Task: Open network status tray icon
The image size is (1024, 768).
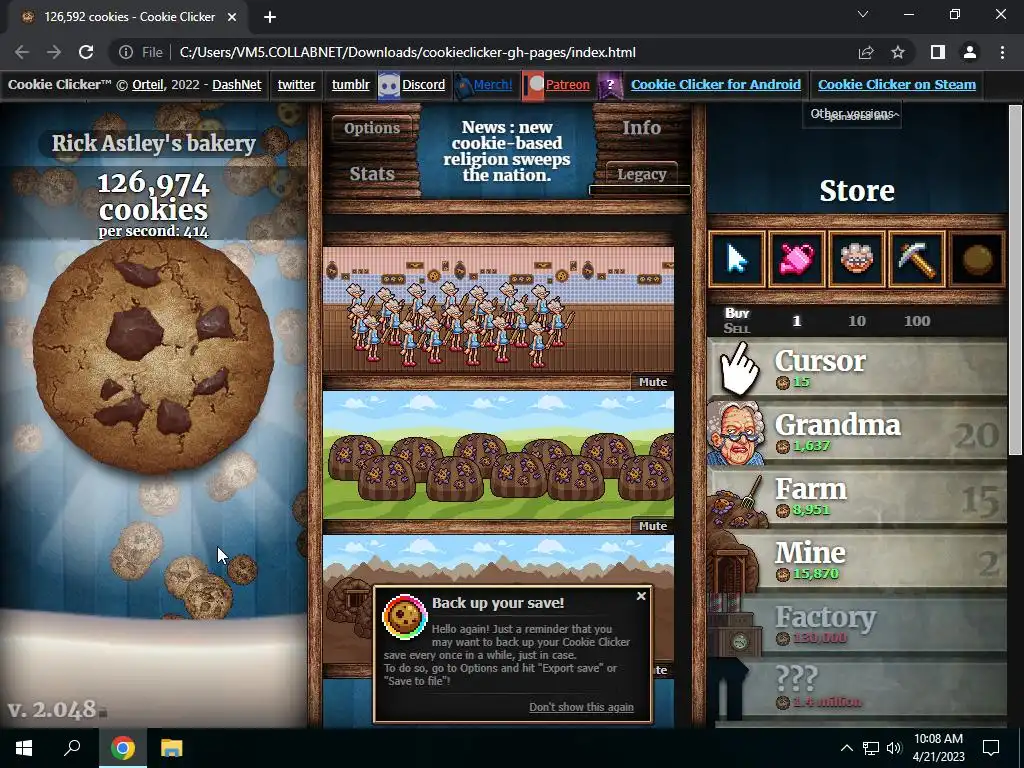Action: click(x=871, y=748)
